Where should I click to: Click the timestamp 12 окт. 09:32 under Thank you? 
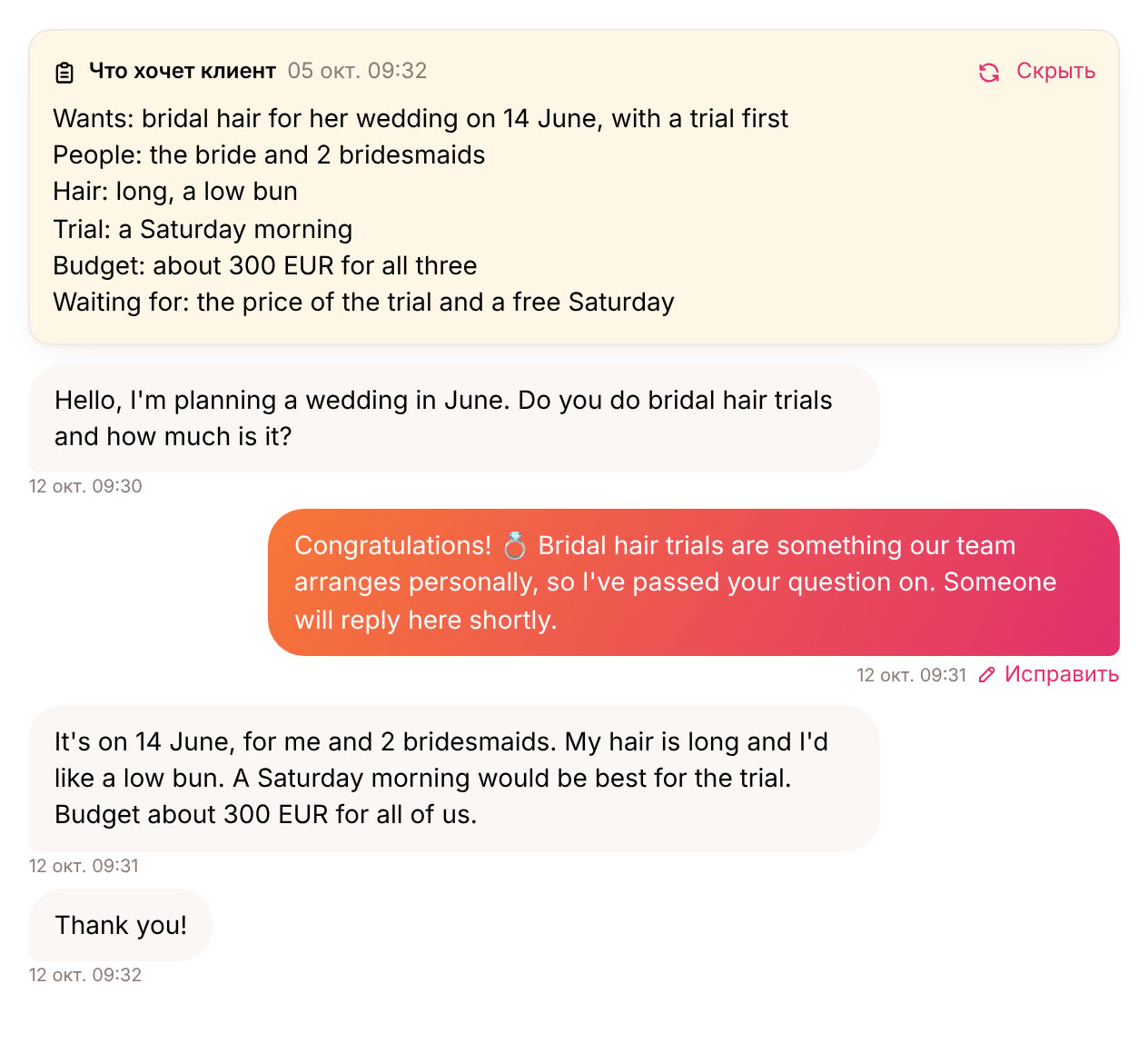(85, 975)
